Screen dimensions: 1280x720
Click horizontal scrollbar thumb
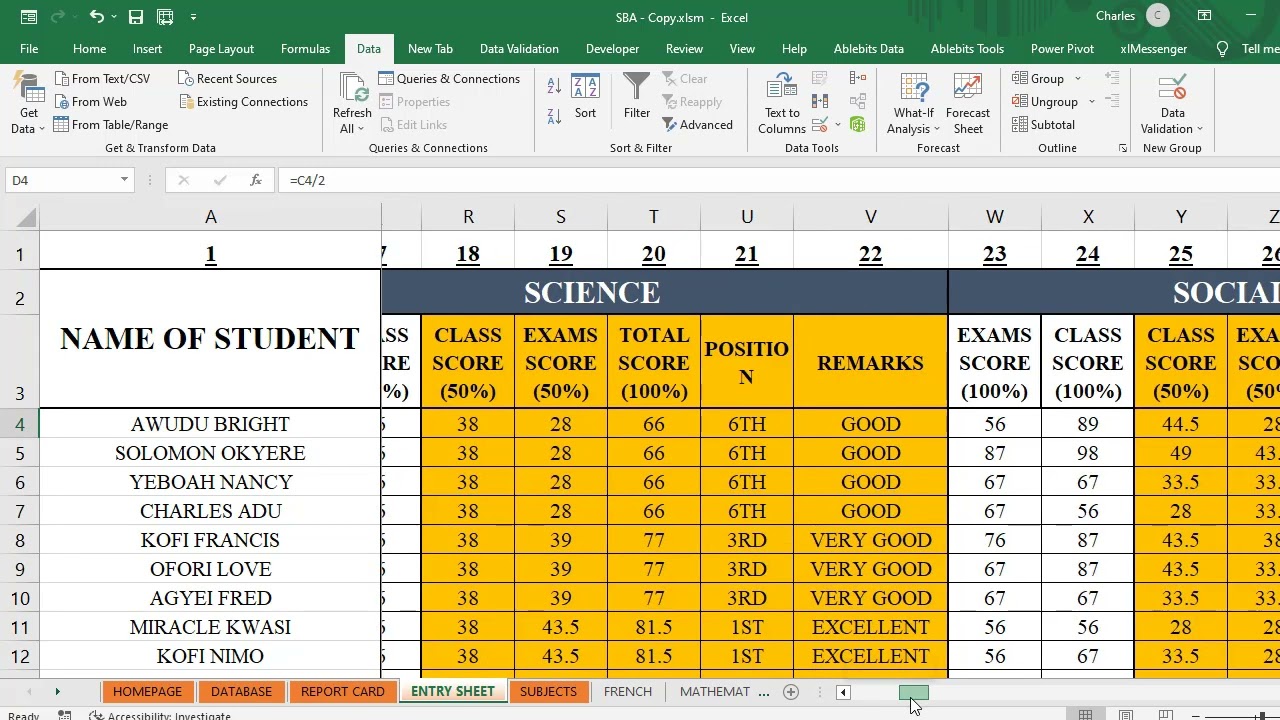click(913, 692)
